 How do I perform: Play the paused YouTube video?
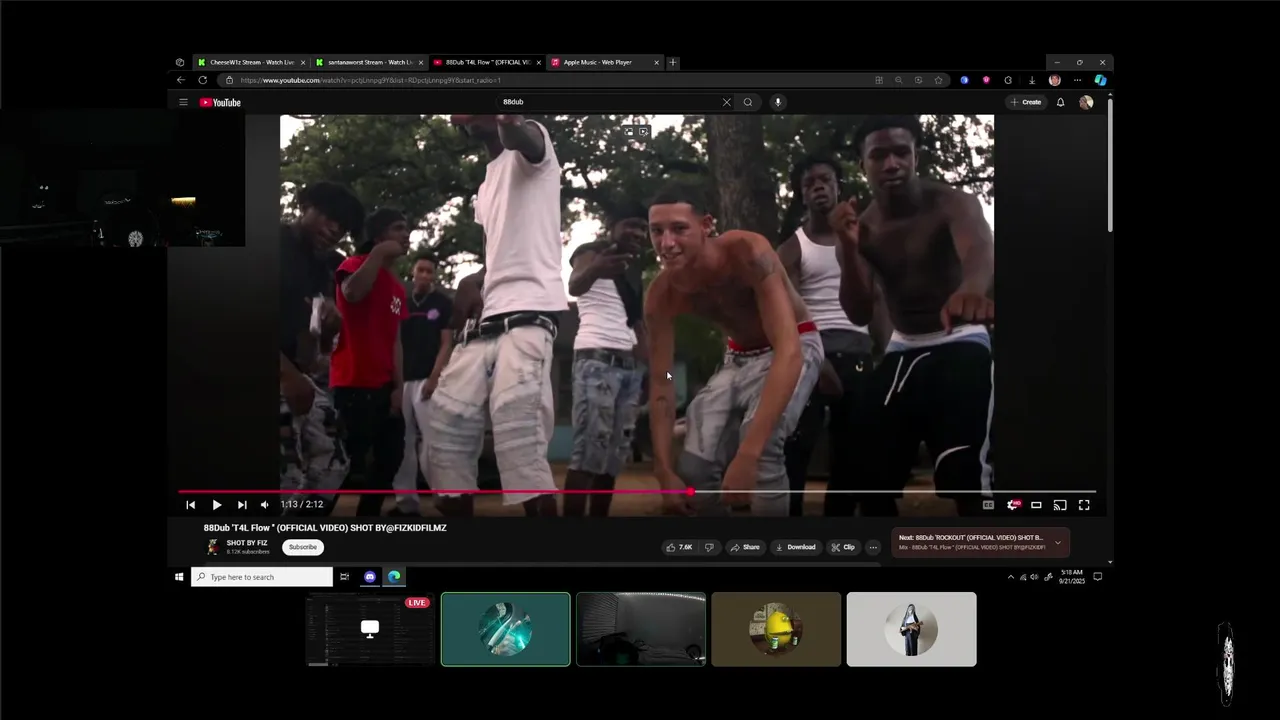(x=216, y=505)
